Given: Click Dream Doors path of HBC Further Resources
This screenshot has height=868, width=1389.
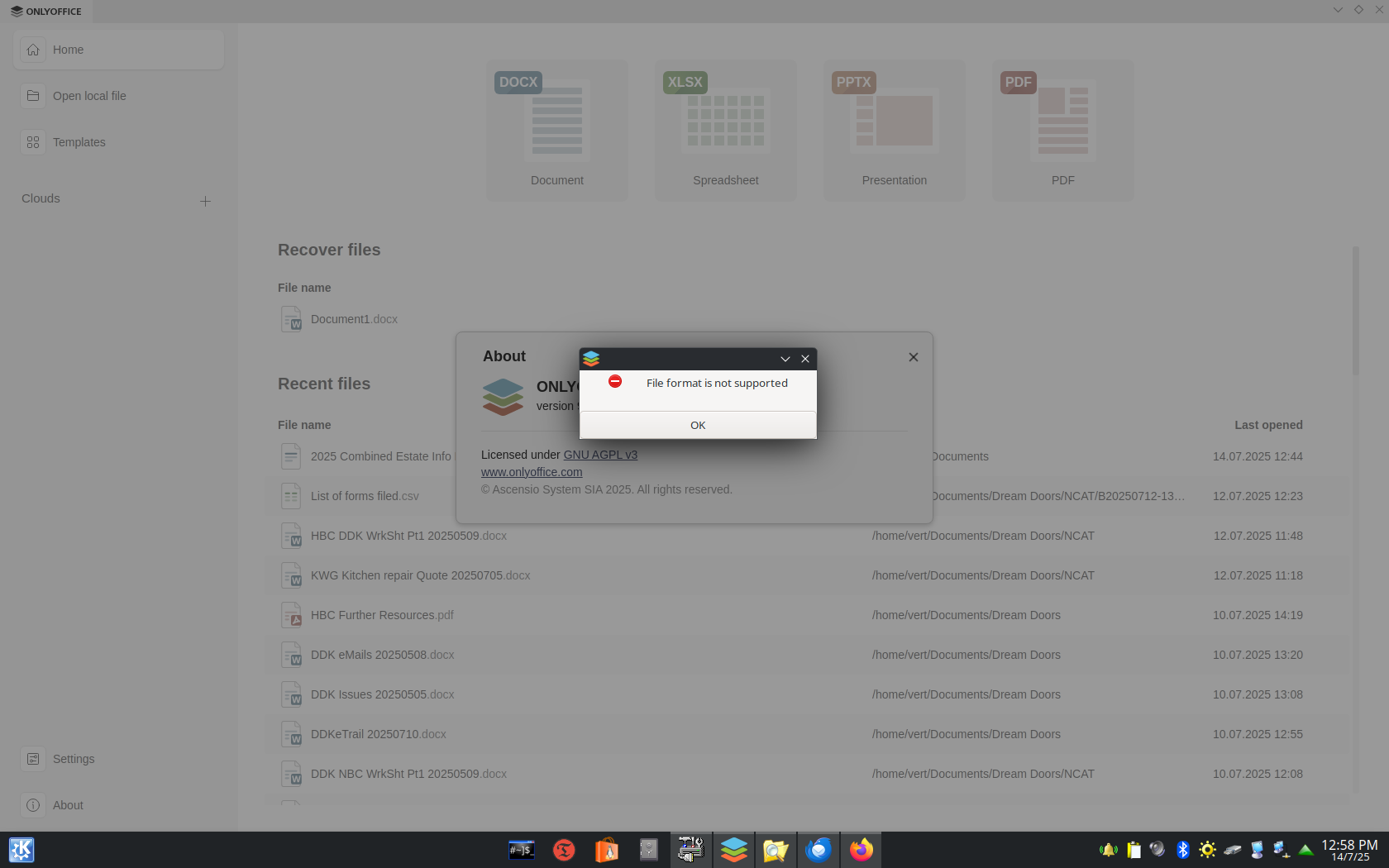Looking at the screenshot, I should 966,615.
